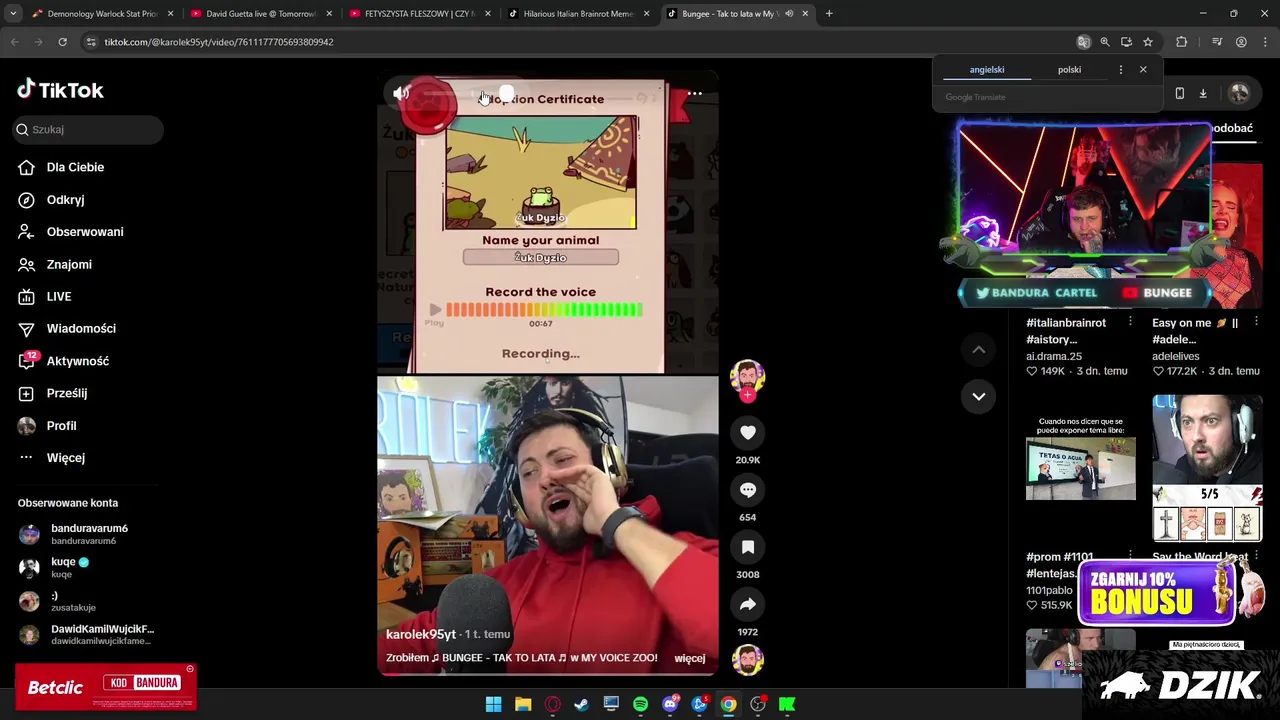Click the TikTok logo
Viewport: 1280px width, 720px height.
60,90
